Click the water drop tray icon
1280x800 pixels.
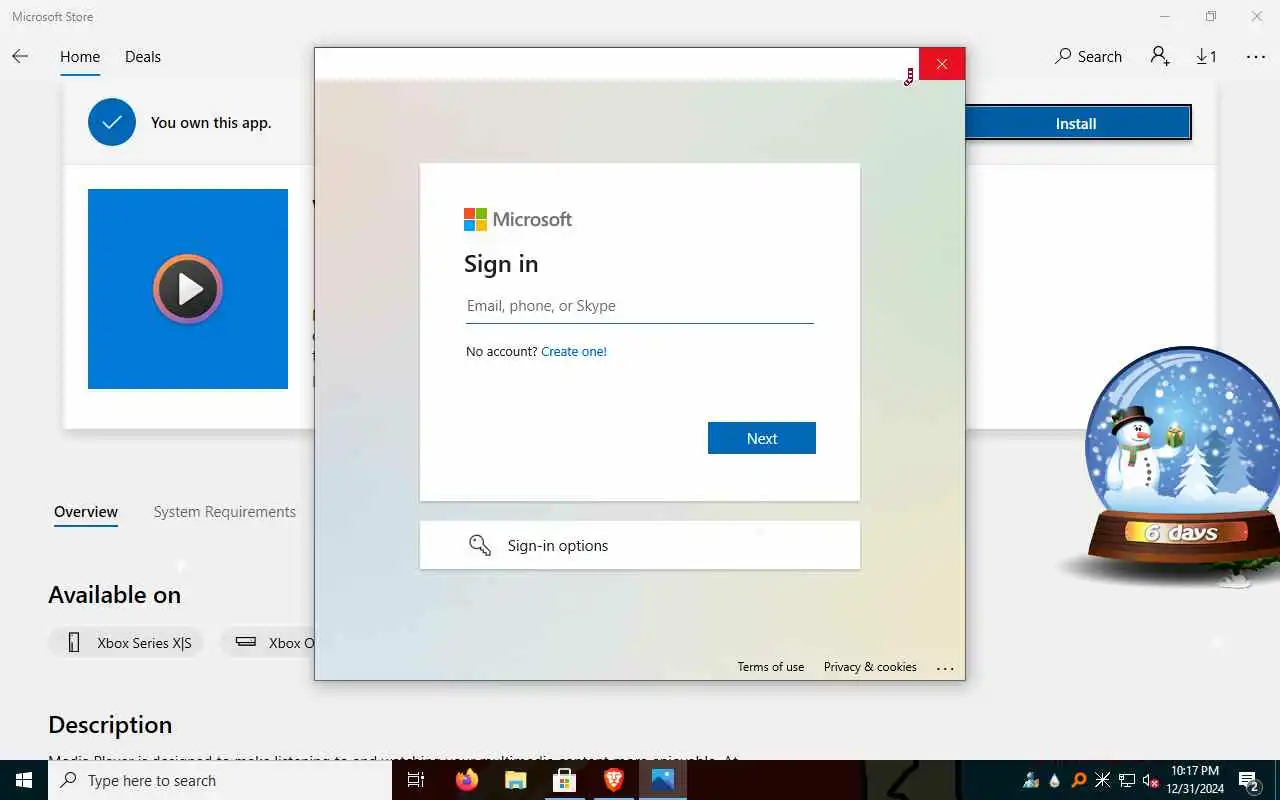click(1055, 780)
